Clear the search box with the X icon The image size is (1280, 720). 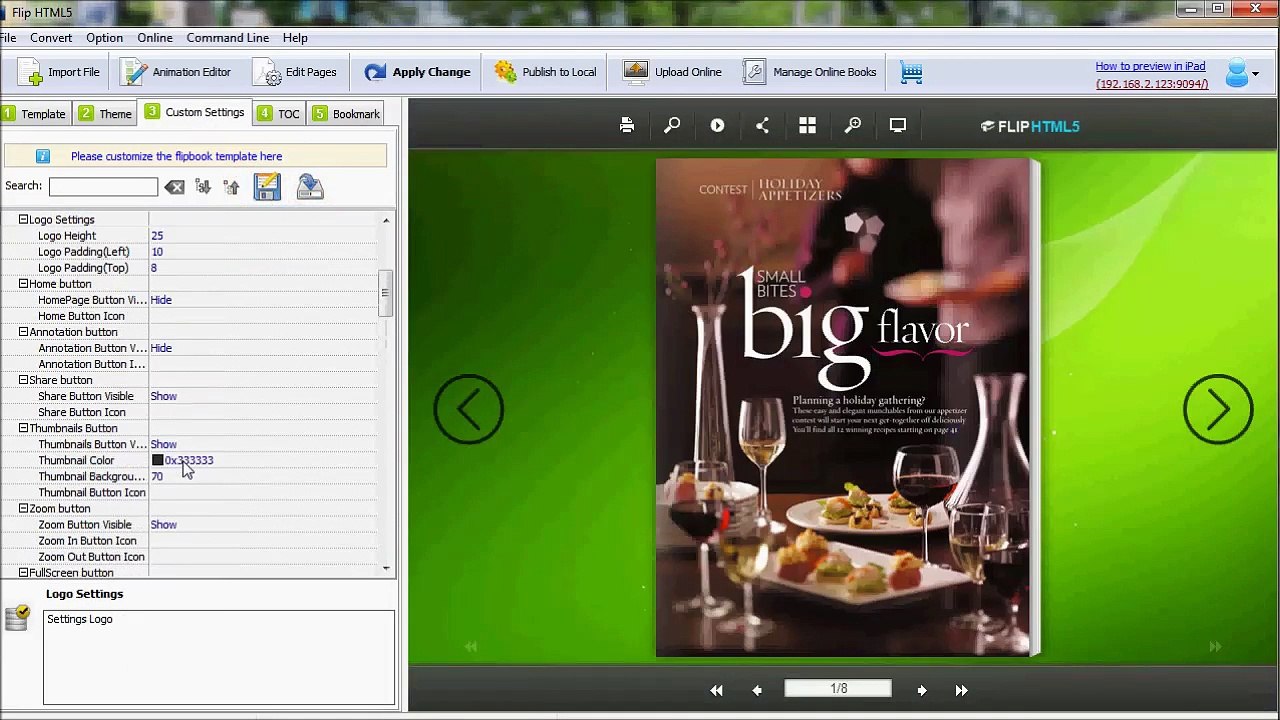[175, 187]
